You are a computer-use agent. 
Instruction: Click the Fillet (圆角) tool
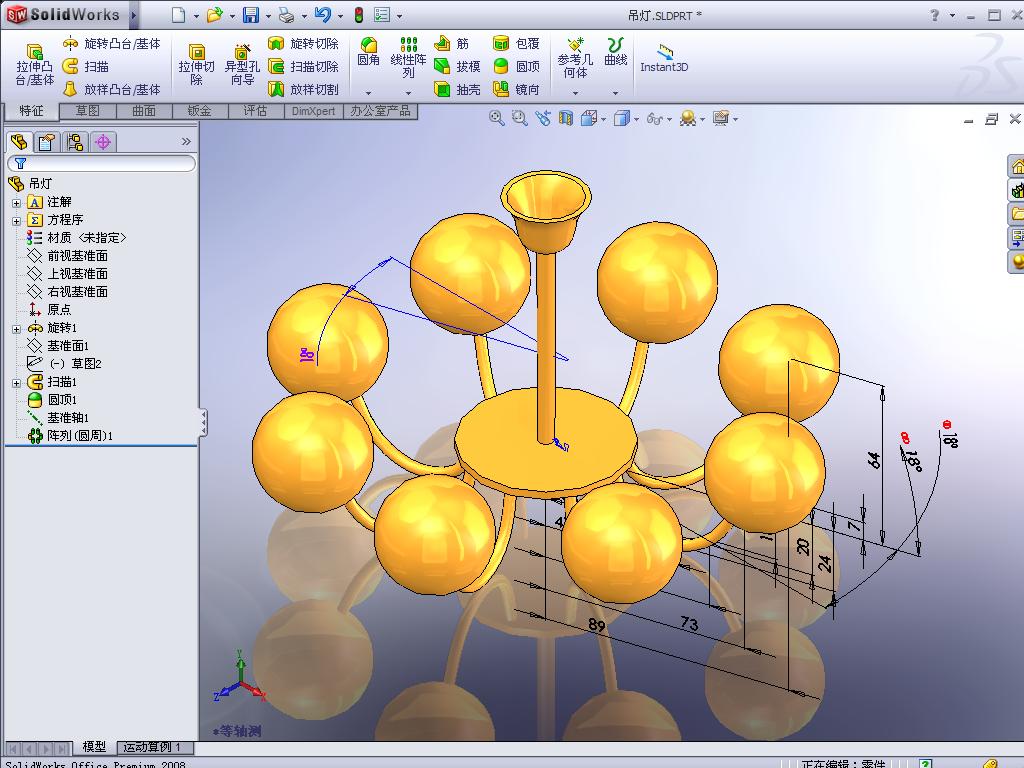coord(368,52)
